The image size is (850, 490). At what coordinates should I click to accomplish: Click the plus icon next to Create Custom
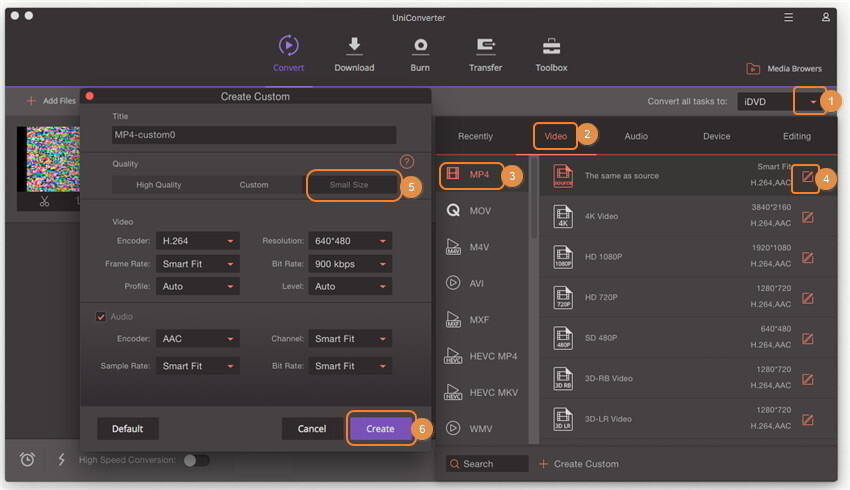tap(543, 464)
